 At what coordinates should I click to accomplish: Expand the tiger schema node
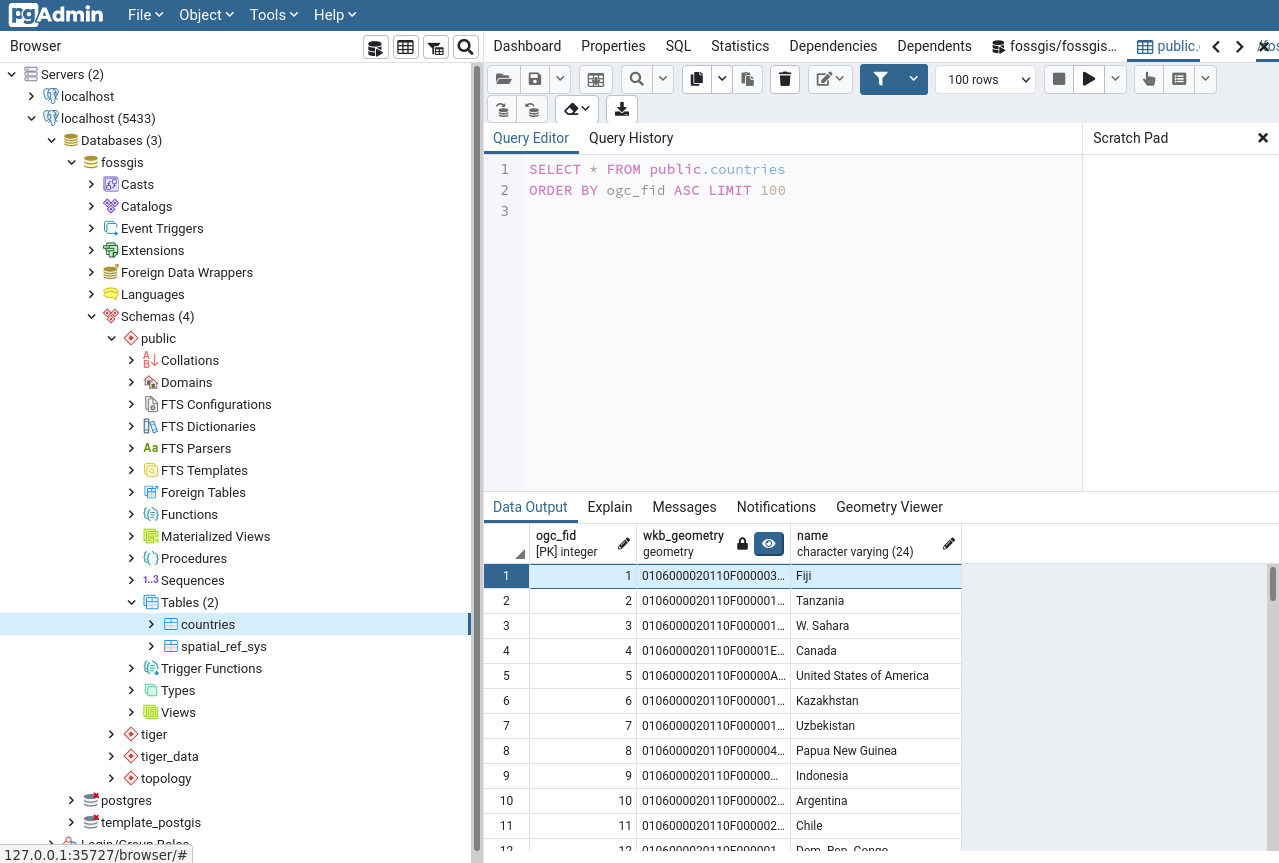point(111,734)
